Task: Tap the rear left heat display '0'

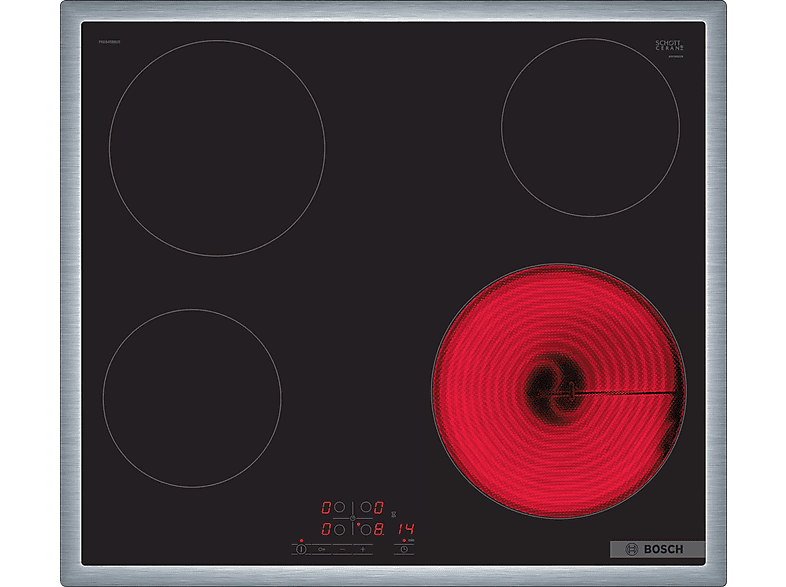Action: click(326, 507)
